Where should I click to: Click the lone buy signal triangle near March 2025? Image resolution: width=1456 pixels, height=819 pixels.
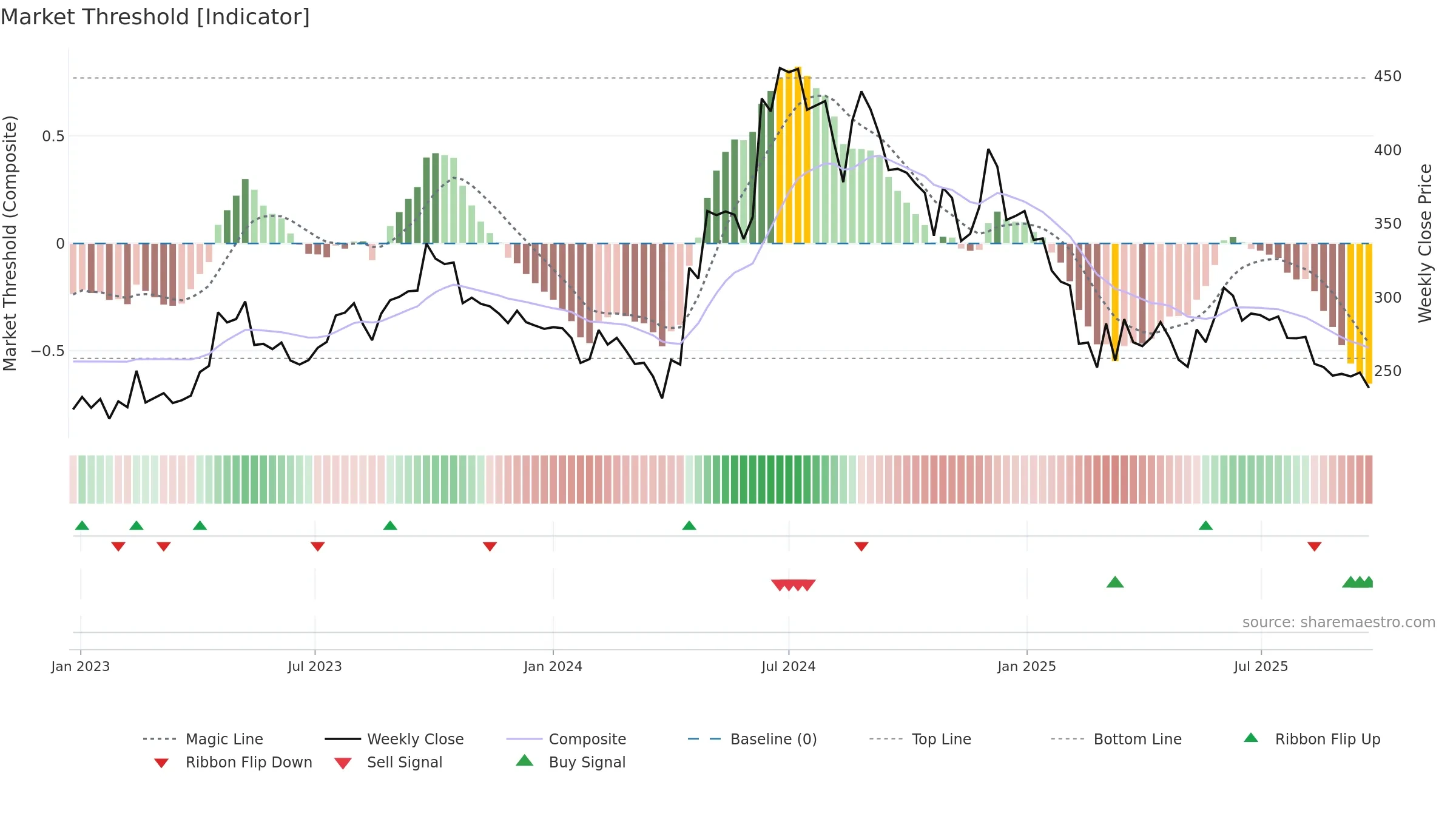pyautogui.click(x=1115, y=582)
